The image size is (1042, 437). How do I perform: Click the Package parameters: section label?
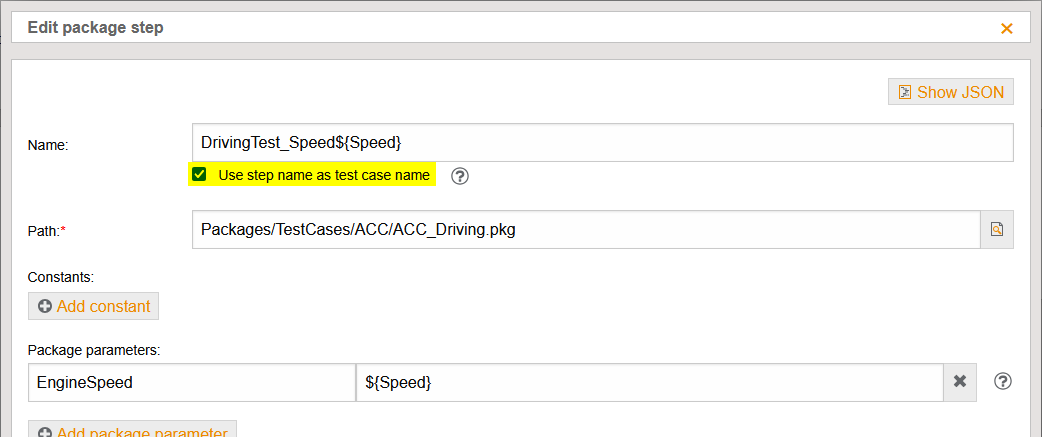(x=95, y=350)
